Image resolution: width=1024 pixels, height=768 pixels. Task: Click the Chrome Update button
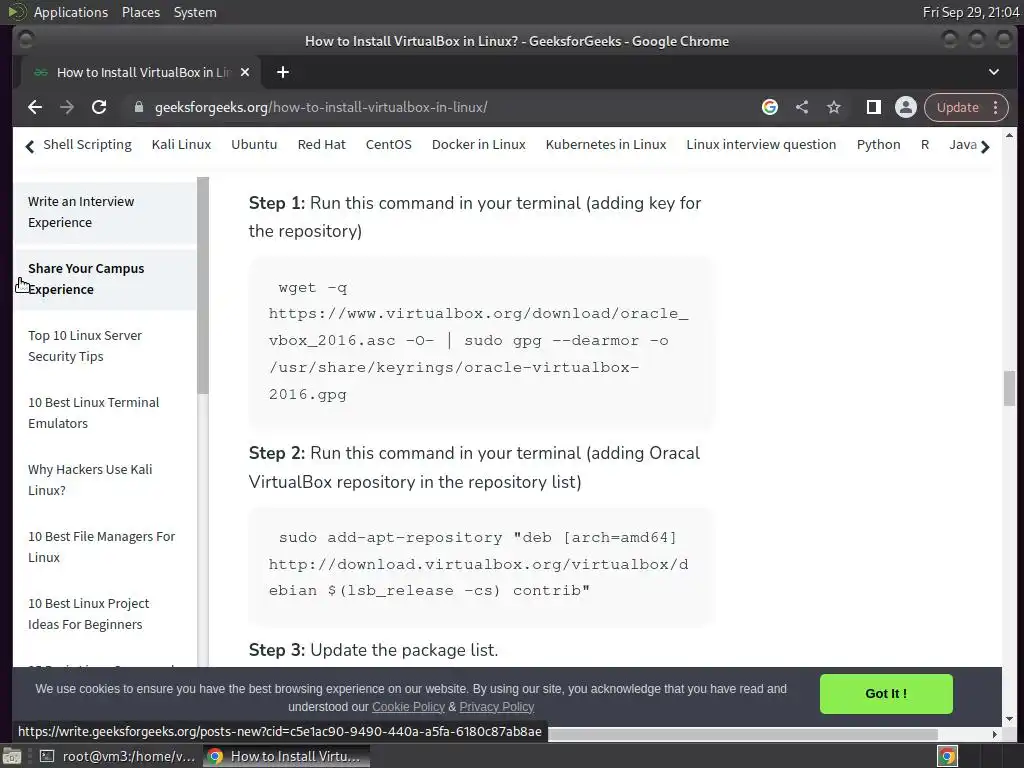coord(957,107)
